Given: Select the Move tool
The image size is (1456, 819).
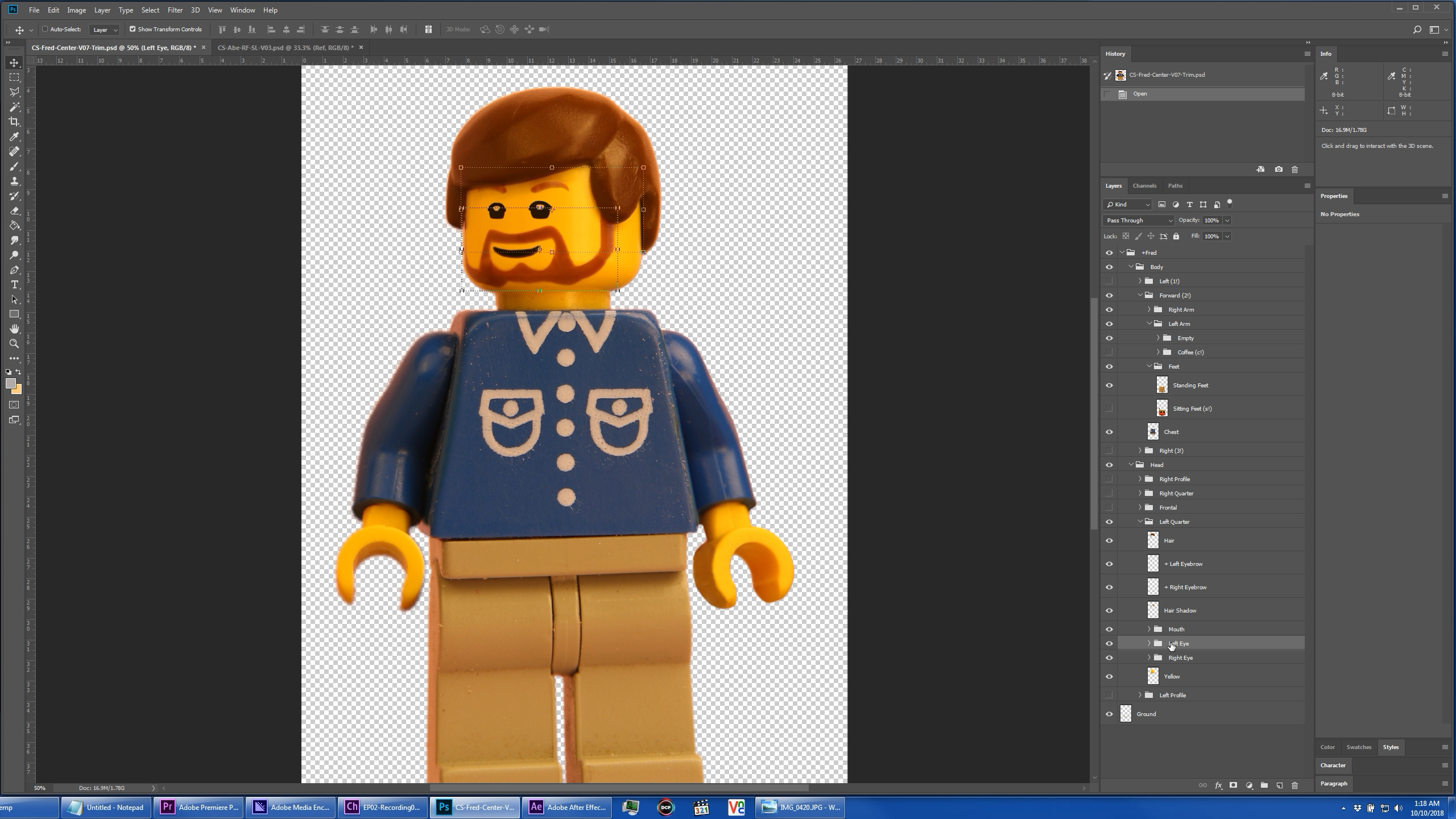Looking at the screenshot, I should [14, 63].
